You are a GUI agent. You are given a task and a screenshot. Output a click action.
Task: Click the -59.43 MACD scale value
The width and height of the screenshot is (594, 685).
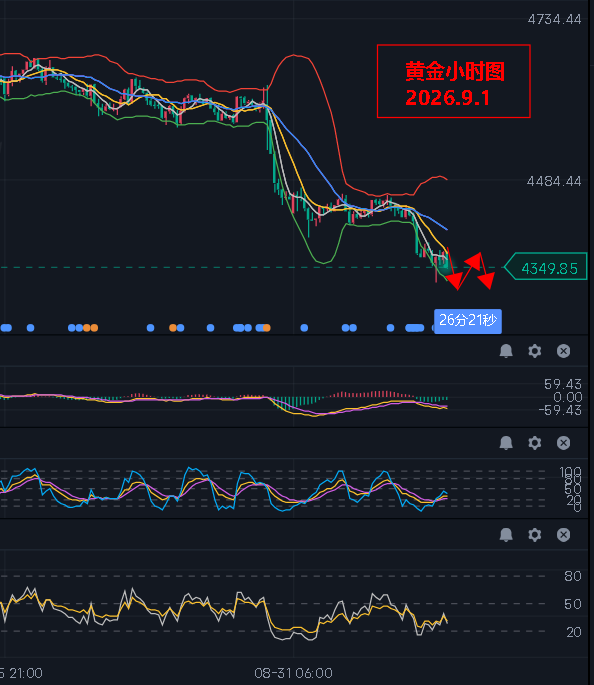point(560,410)
